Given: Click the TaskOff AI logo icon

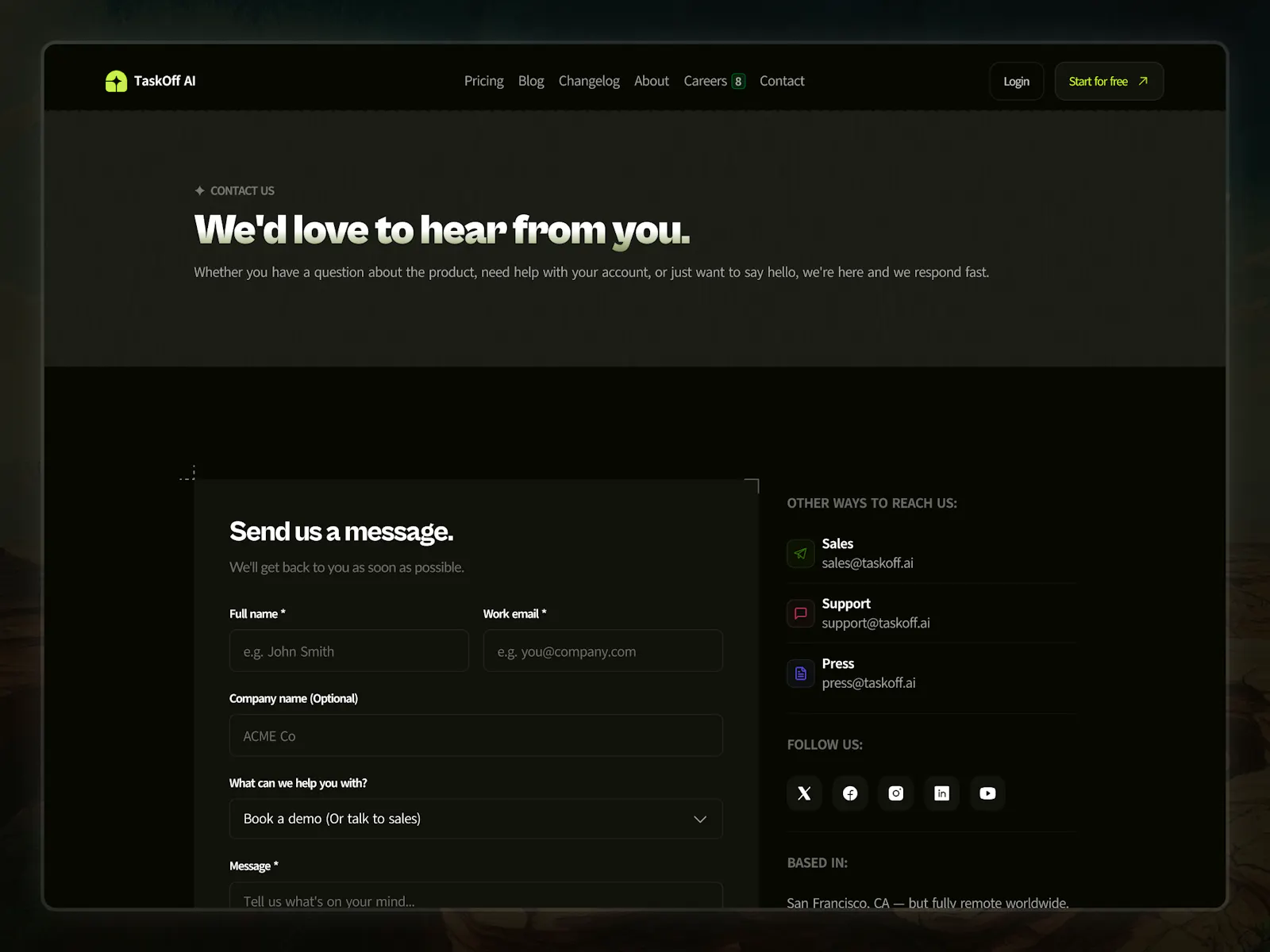Looking at the screenshot, I should tap(116, 81).
